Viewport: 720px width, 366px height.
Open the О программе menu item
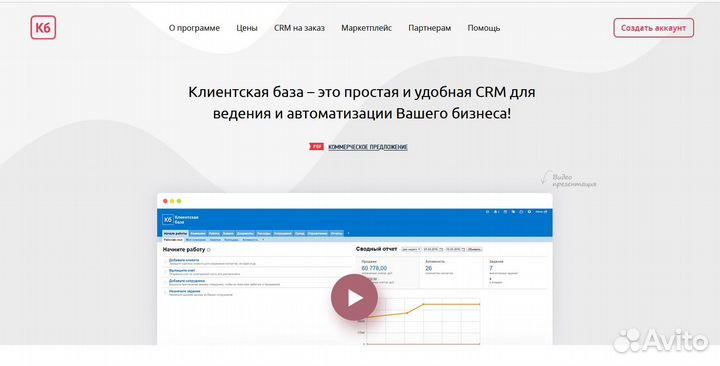click(194, 28)
